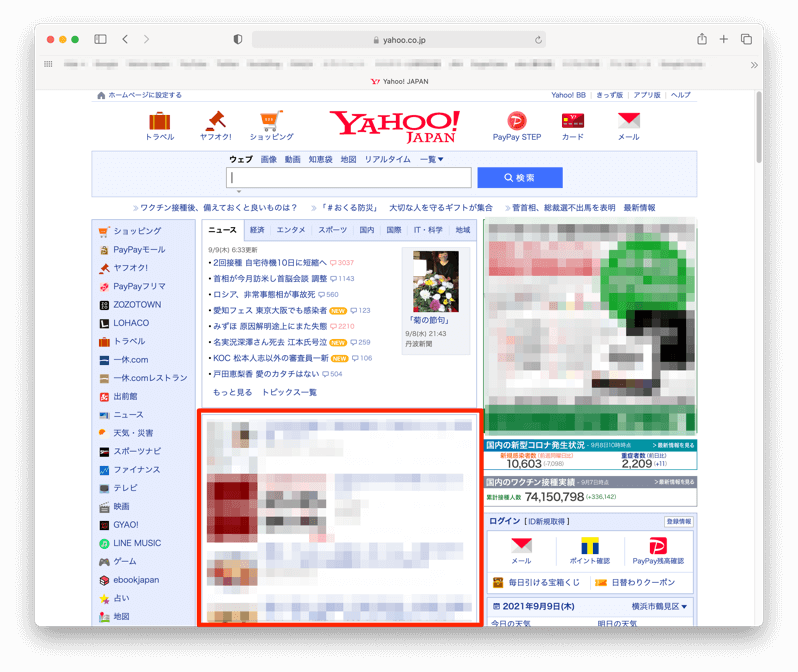Reload the page with the refresh icon
798x672 pixels.
coord(538,40)
